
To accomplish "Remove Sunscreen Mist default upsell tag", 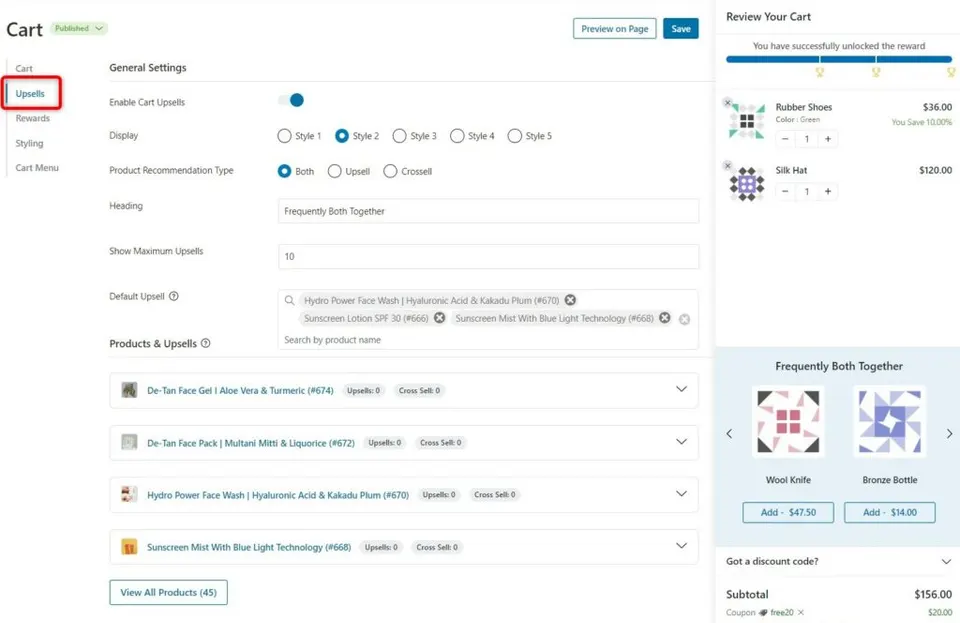I will point(664,318).
